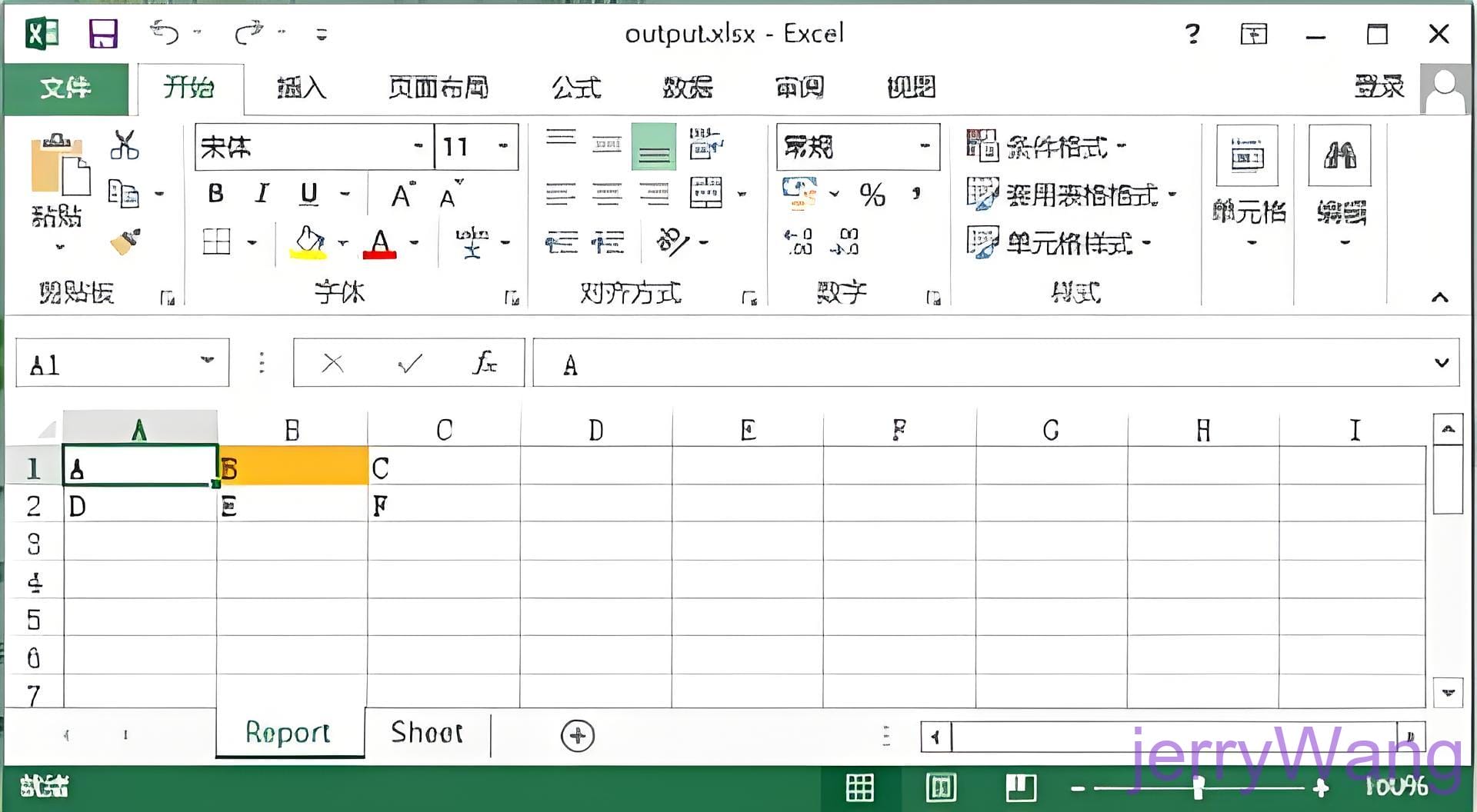
Task: Select cell B1 with orange fill
Action: 292,468
